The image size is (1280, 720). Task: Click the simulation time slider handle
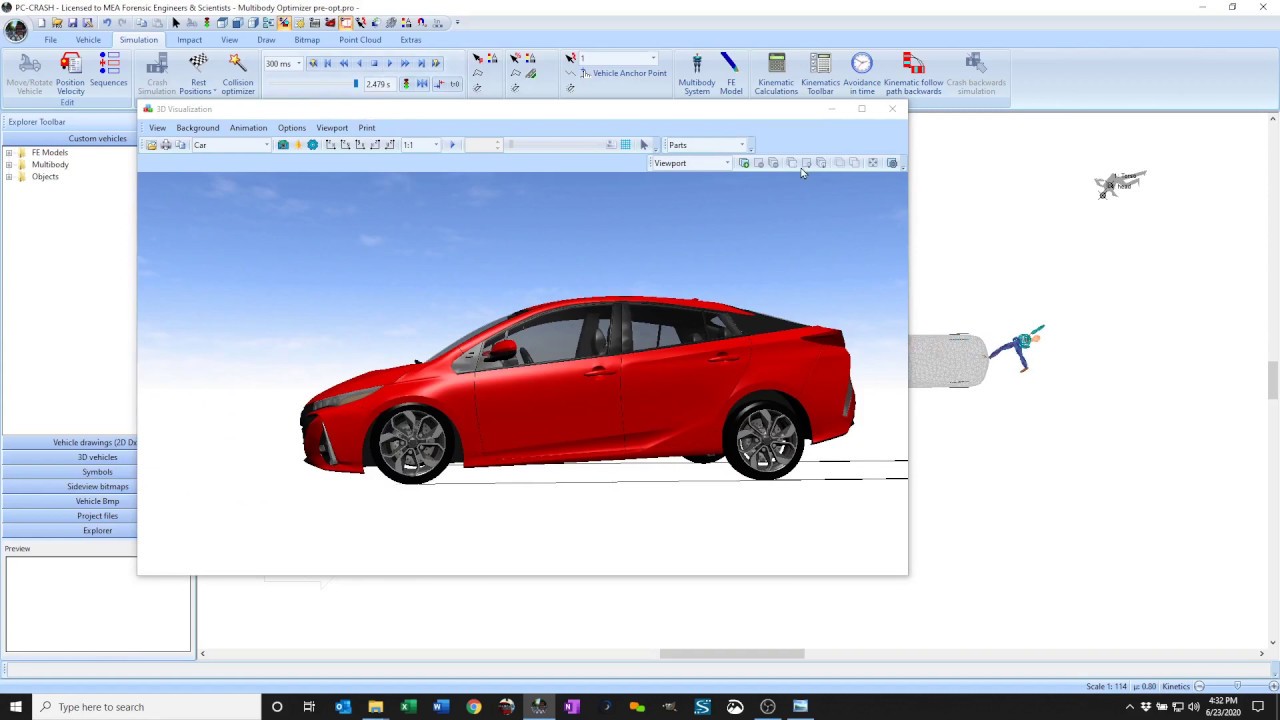click(355, 84)
